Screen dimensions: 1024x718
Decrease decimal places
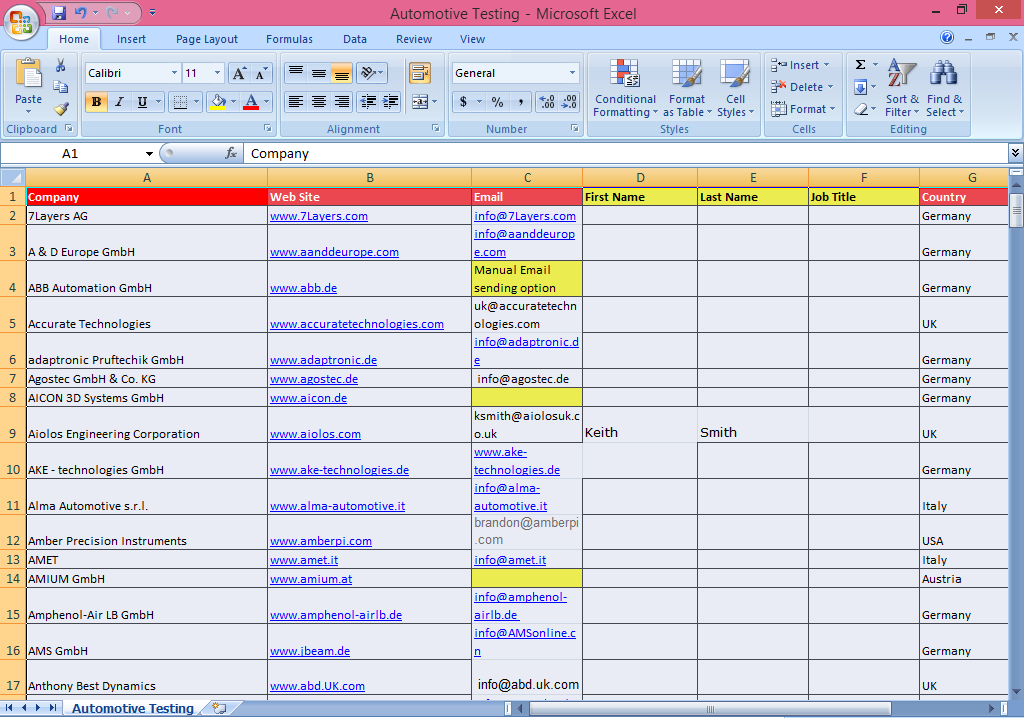tap(569, 101)
